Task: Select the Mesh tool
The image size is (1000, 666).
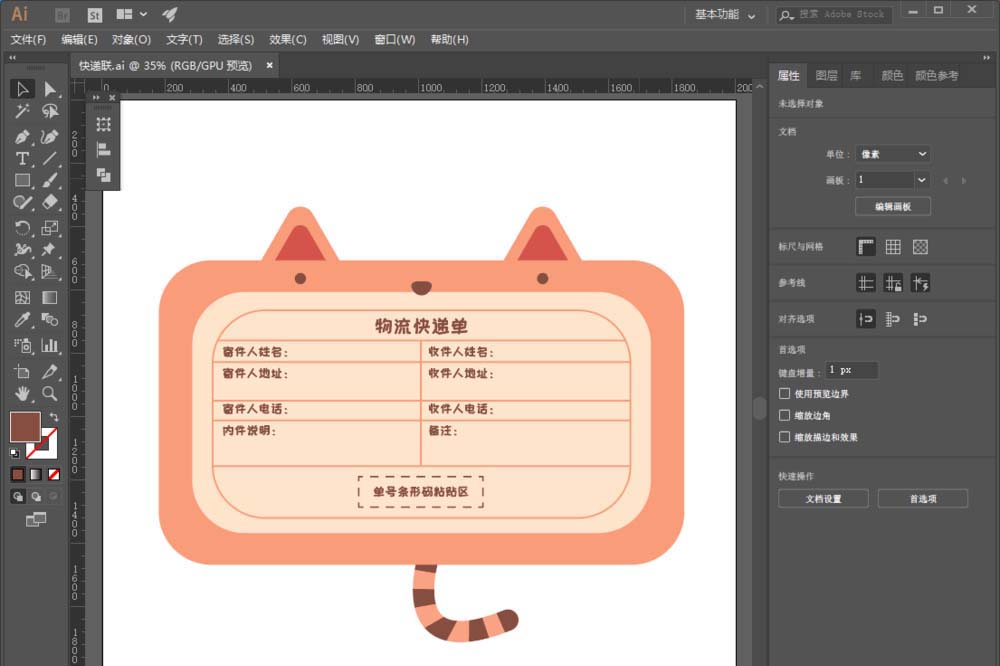Action: click(x=22, y=297)
